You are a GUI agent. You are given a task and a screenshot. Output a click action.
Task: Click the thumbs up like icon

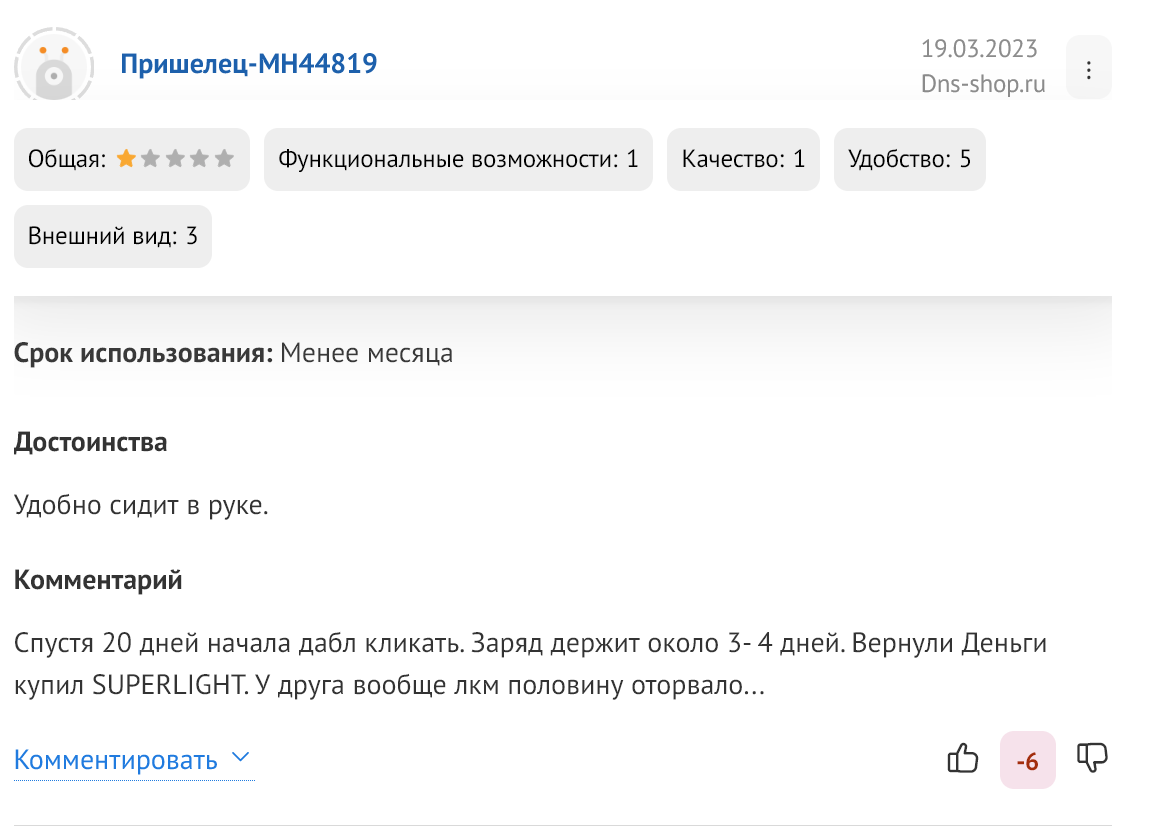963,758
